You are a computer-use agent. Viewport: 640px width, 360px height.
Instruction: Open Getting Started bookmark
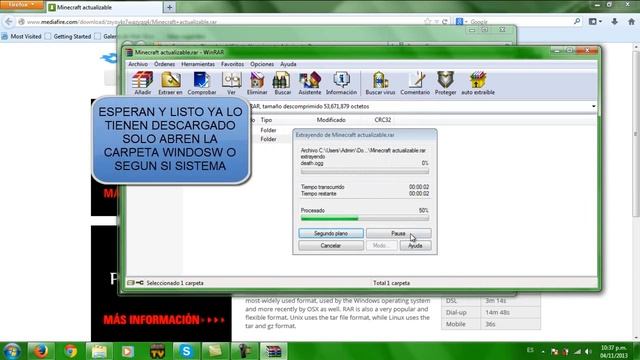68,36
